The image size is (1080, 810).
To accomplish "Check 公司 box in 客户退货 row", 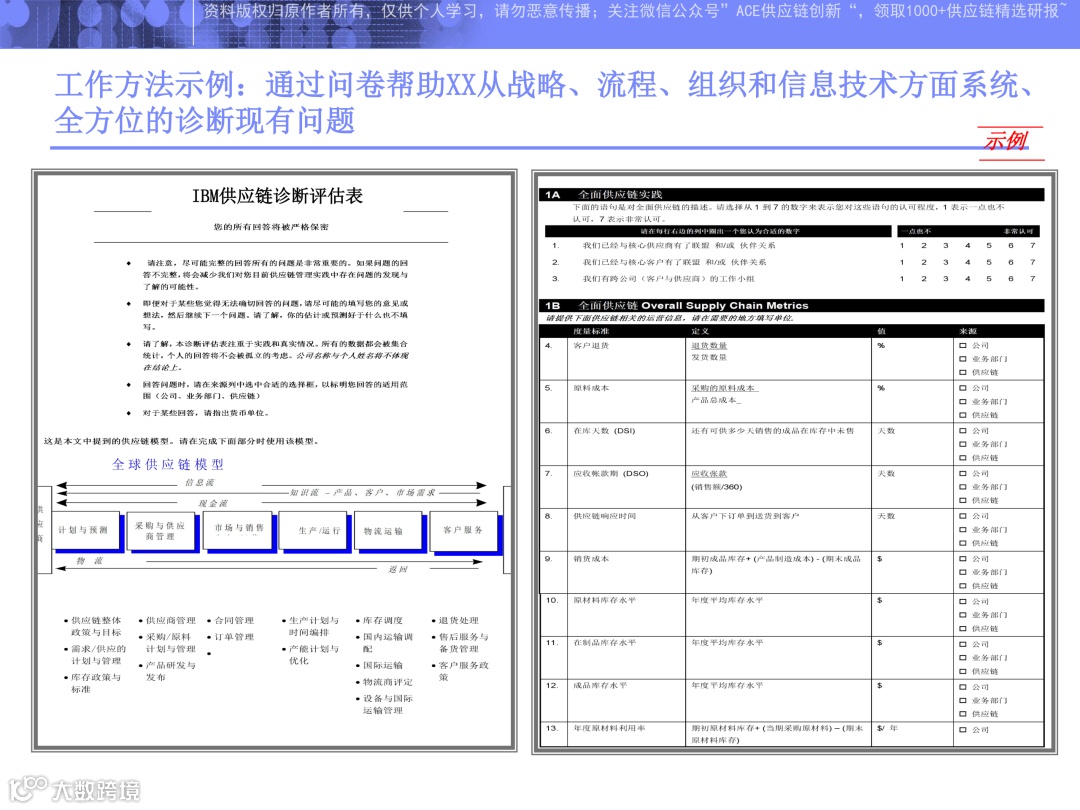I will (963, 346).
